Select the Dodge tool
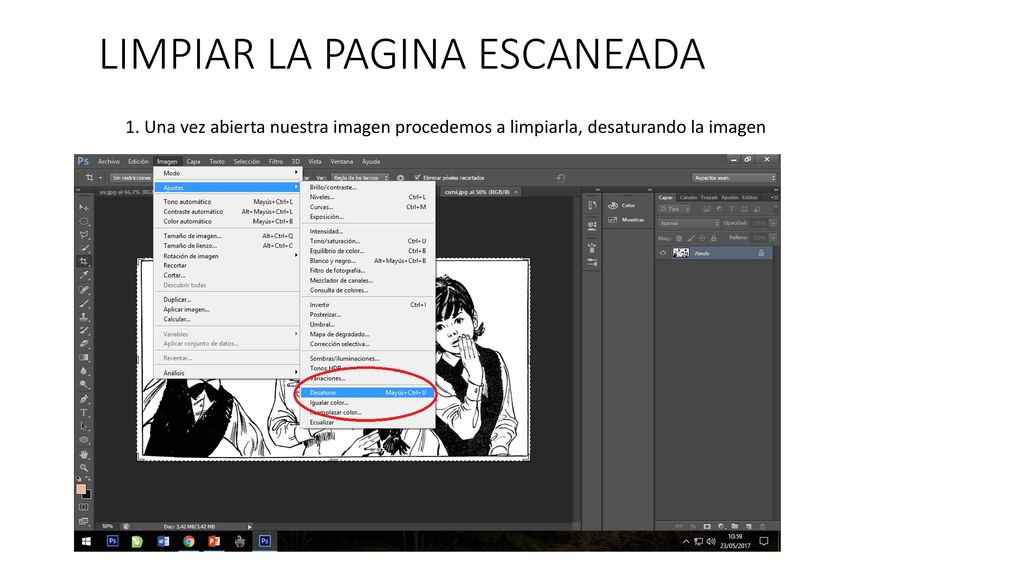 [x=84, y=385]
